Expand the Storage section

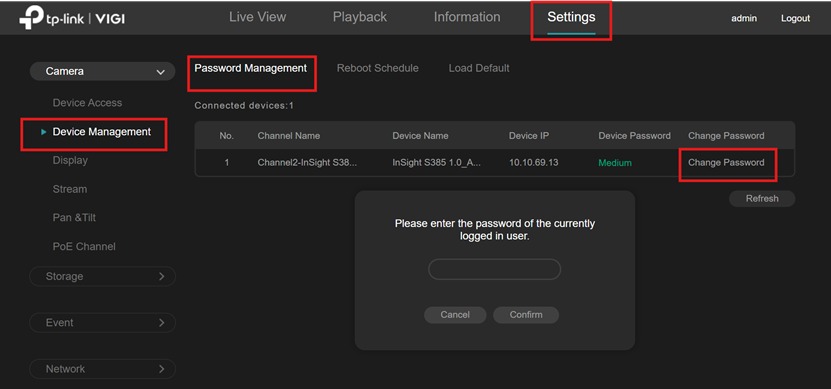click(x=102, y=276)
